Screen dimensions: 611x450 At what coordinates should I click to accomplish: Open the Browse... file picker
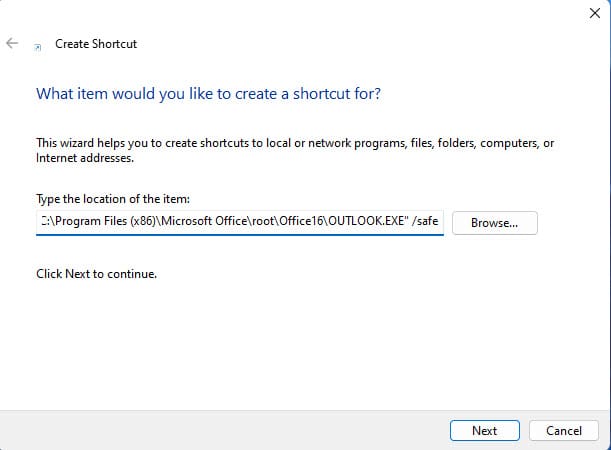[494, 223]
